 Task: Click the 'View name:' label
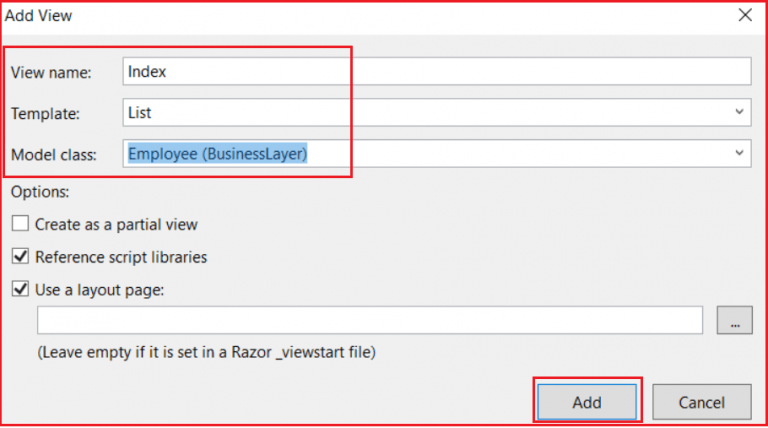pyautogui.click(x=51, y=72)
